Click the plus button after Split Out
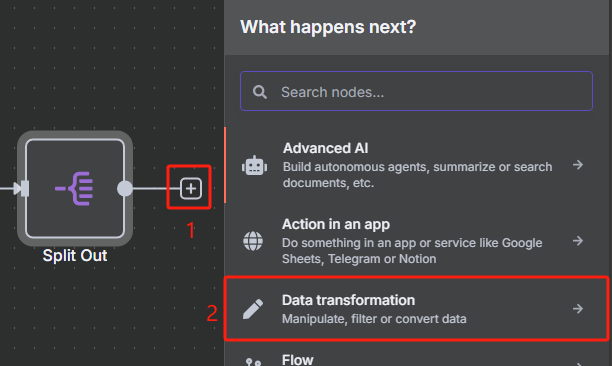The height and width of the screenshot is (366, 612). [x=191, y=188]
